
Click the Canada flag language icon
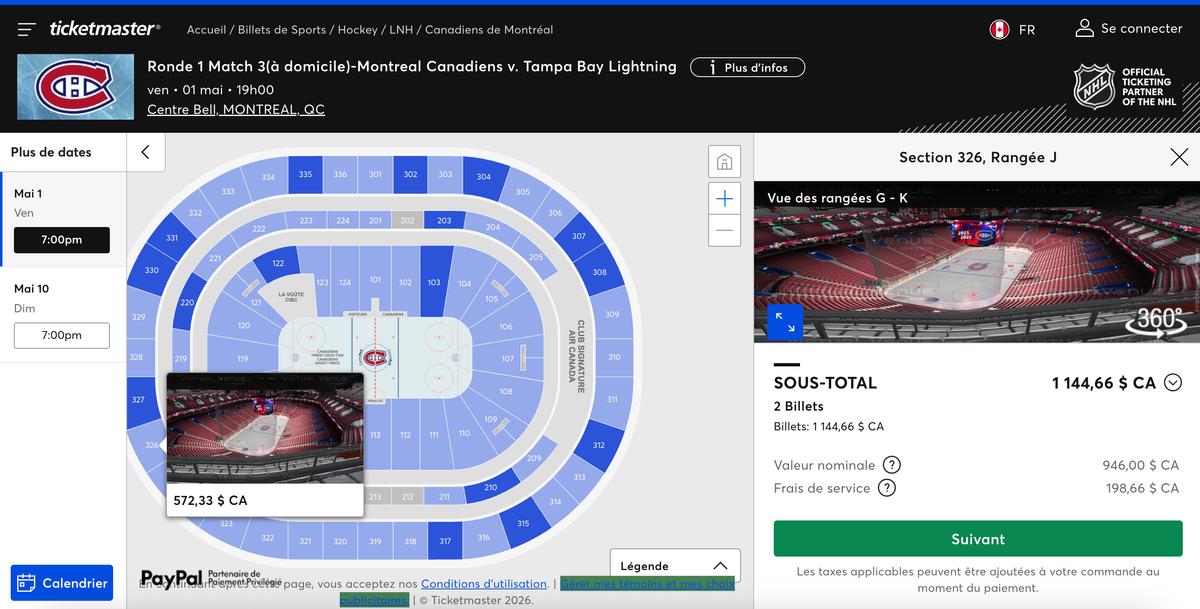(x=999, y=29)
